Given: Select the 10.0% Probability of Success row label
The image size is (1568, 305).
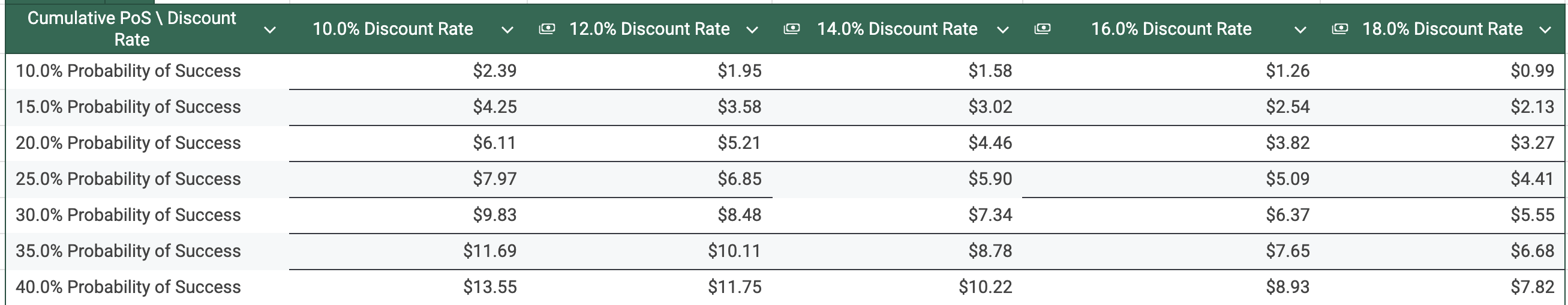Looking at the screenshot, I should [128, 71].
